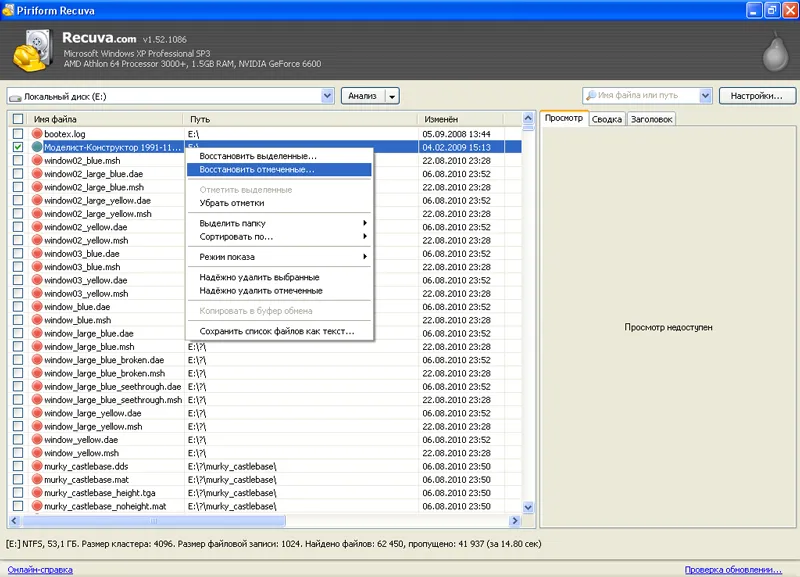The image size is (800, 577).
Task: Expand the Выделить папку submenu
Action: (279, 223)
